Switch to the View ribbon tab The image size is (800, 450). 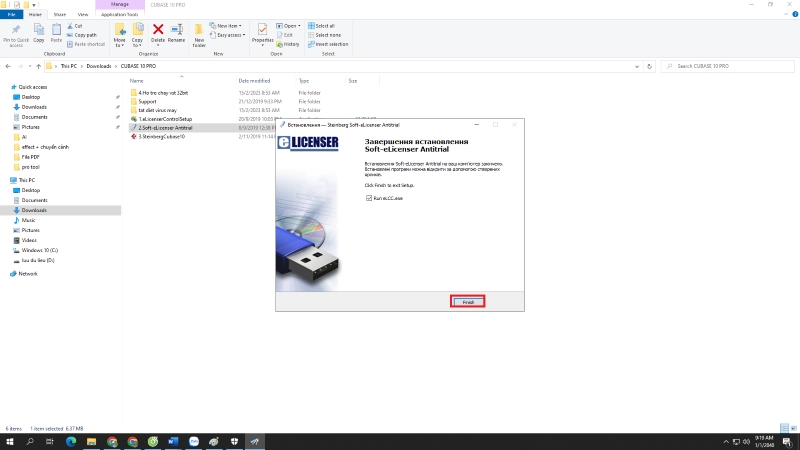click(83, 14)
